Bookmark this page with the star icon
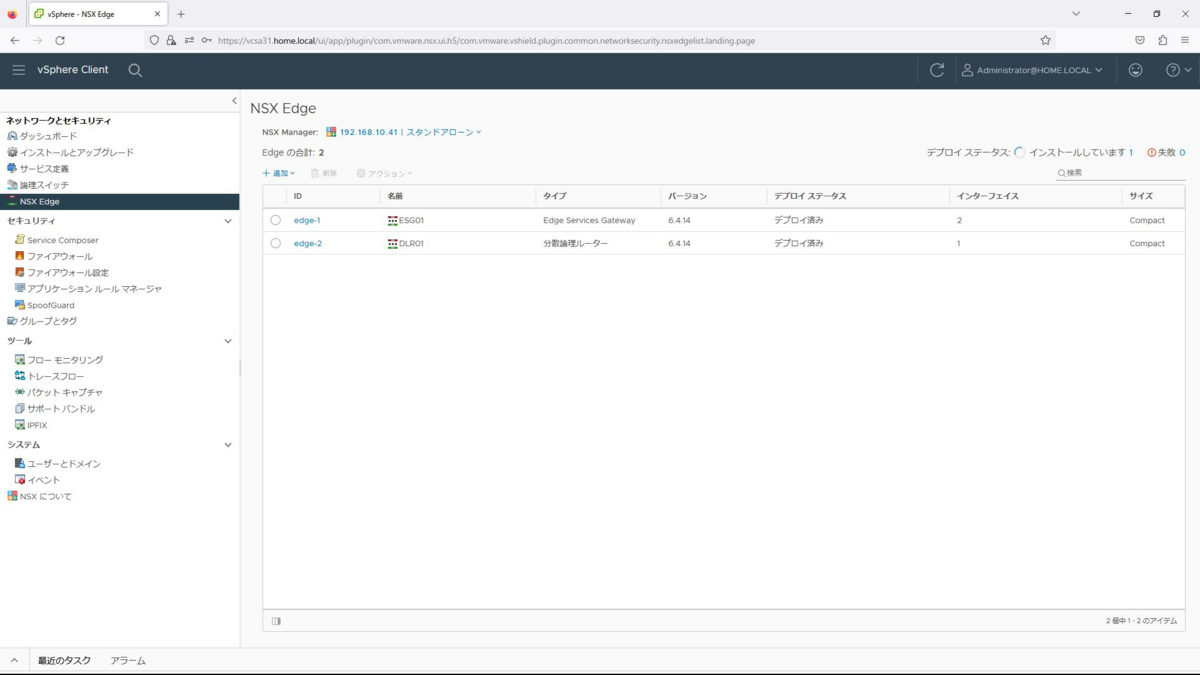The width and height of the screenshot is (1200, 675). [x=1045, y=40]
